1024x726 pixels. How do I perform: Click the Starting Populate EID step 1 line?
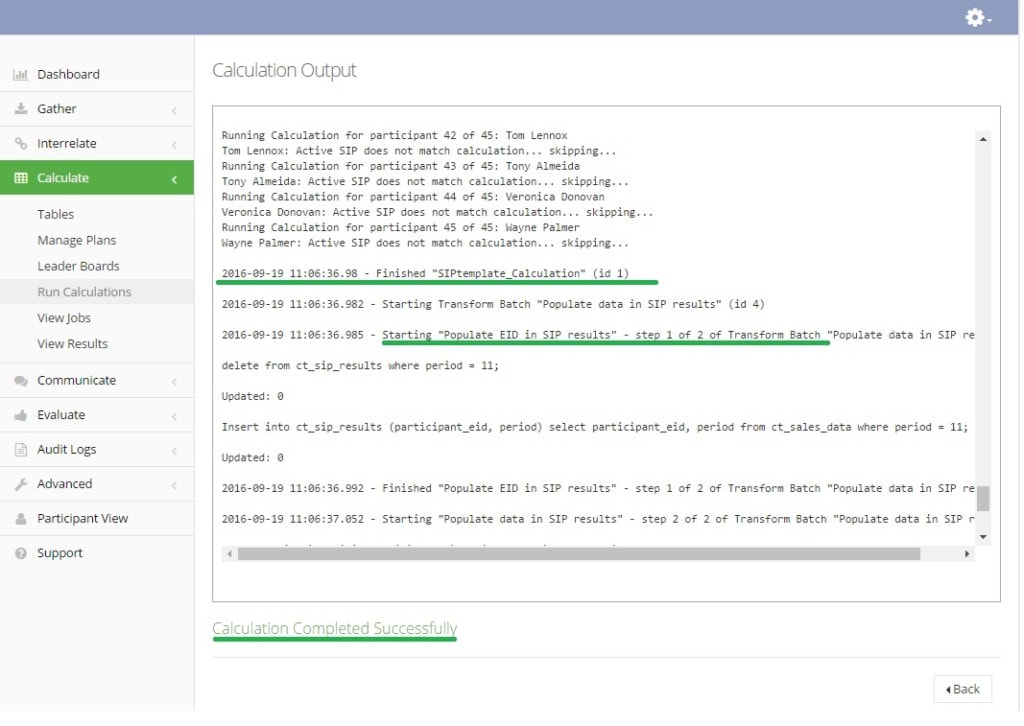click(x=598, y=335)
